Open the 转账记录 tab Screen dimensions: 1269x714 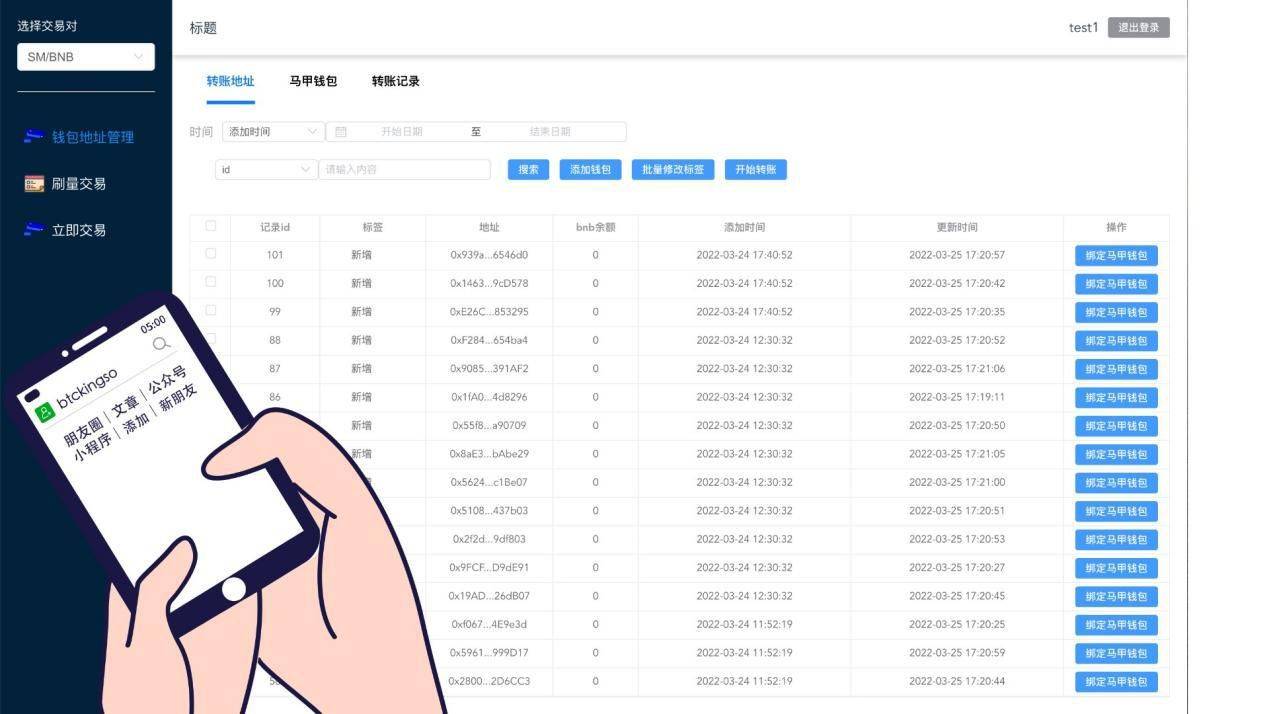(x=394, y=81)
